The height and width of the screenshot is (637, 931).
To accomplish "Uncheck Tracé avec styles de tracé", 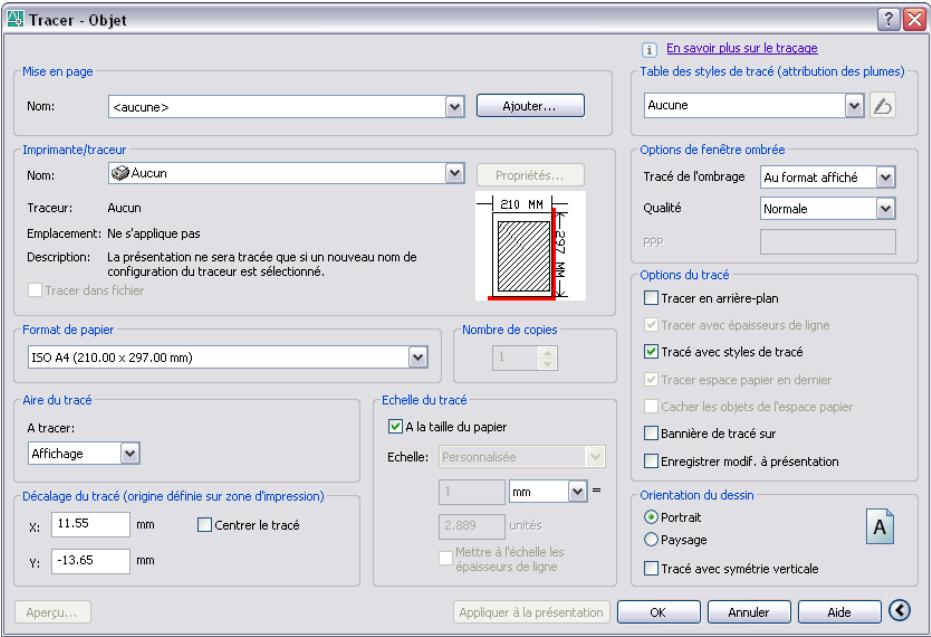I will (x=651, y=351).
